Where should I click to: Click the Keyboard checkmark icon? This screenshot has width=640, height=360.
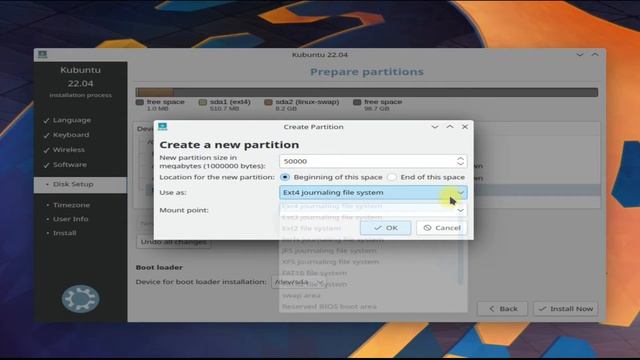click(46, 135)
